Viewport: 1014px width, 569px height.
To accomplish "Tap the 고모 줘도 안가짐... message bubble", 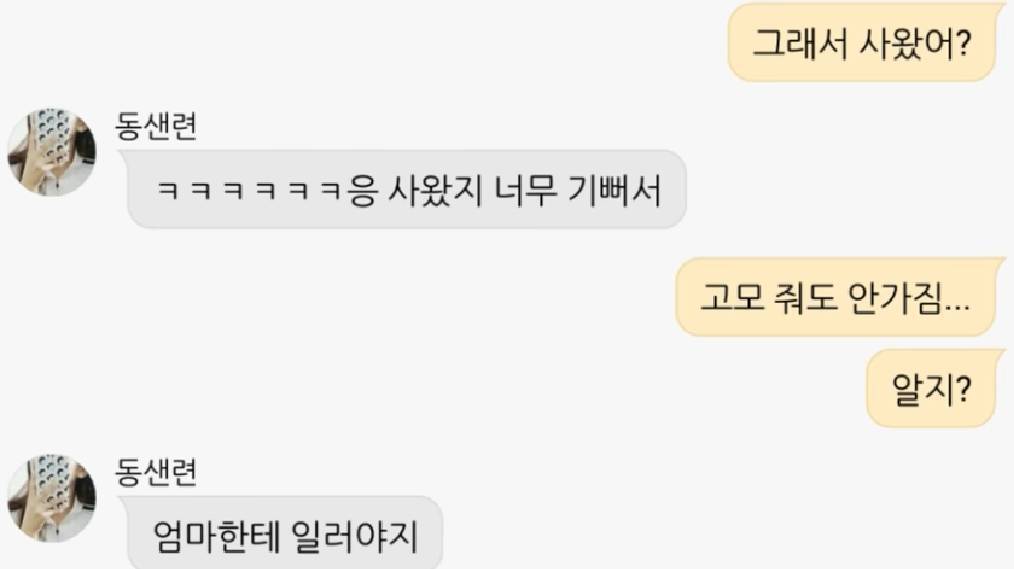I will [x=838, y=297].
